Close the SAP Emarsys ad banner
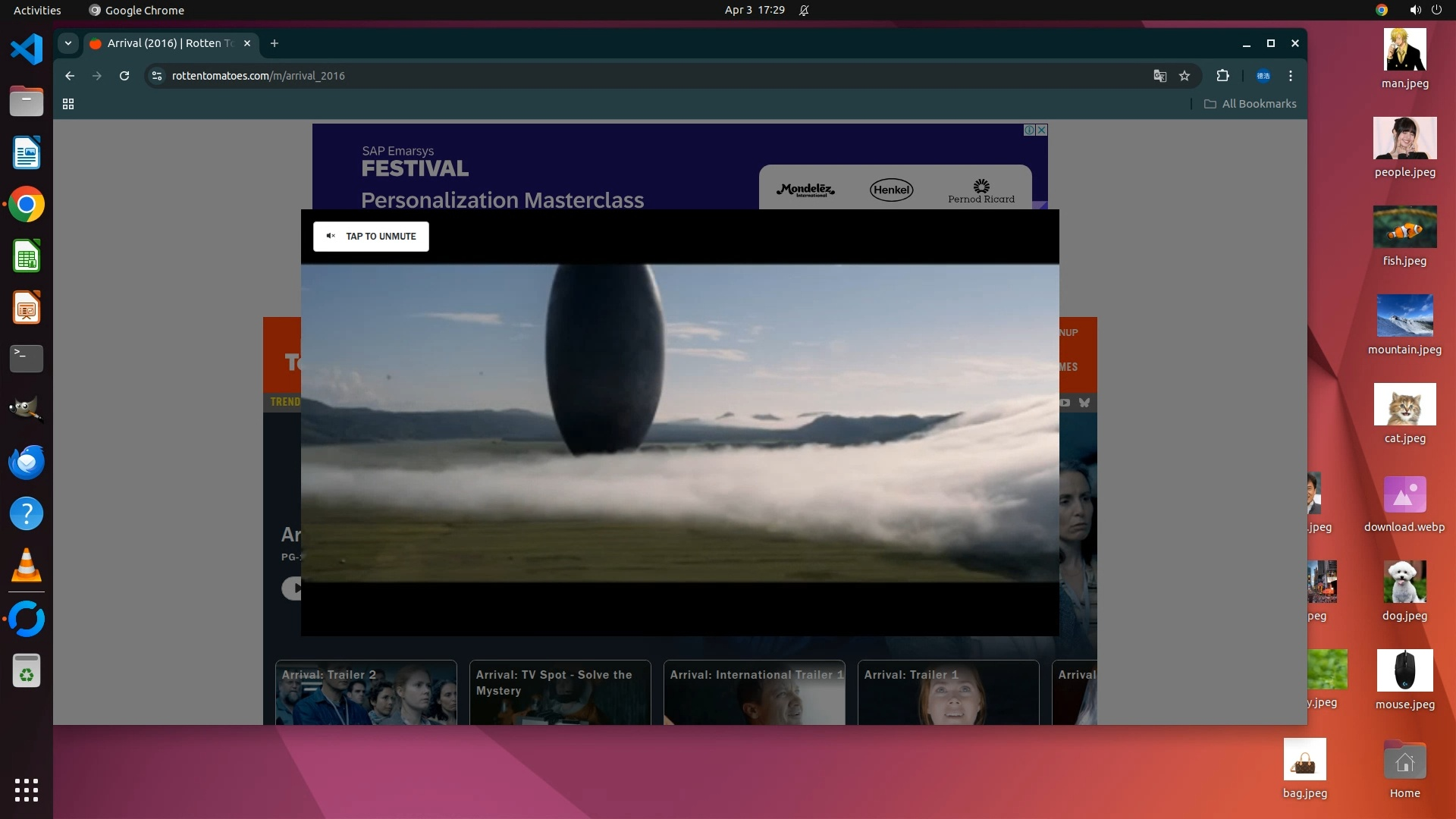This screenshot has width=1456, height=819. point(1042,130)
